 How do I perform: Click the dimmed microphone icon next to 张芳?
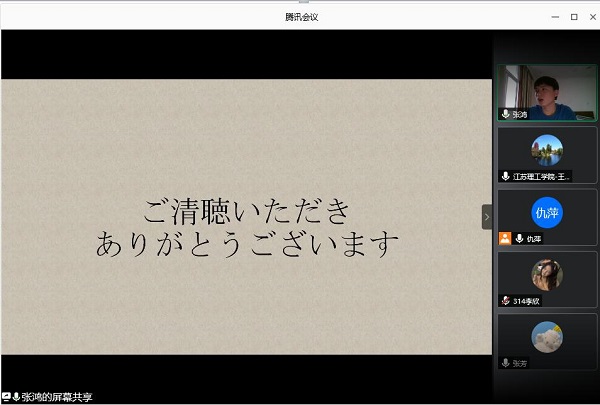click(x=505, y=363)
